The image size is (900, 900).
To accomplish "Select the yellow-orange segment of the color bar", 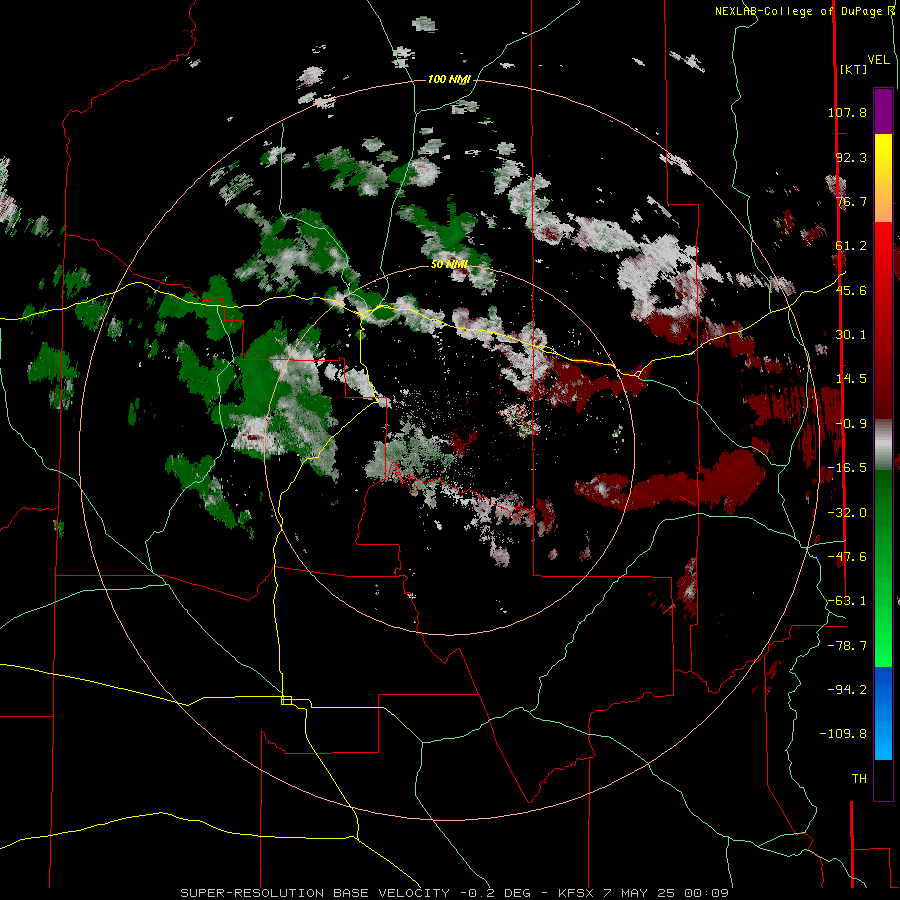I will pos(883,178).
